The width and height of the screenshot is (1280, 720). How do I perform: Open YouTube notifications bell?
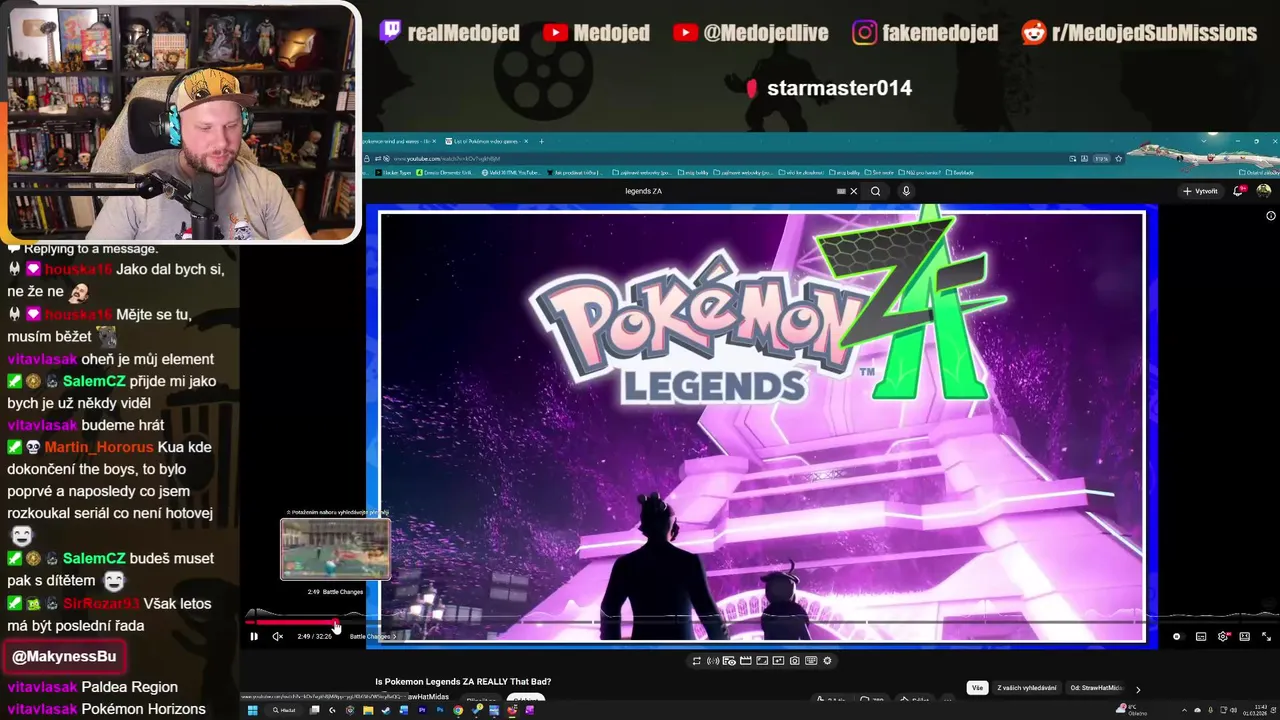1240,190
